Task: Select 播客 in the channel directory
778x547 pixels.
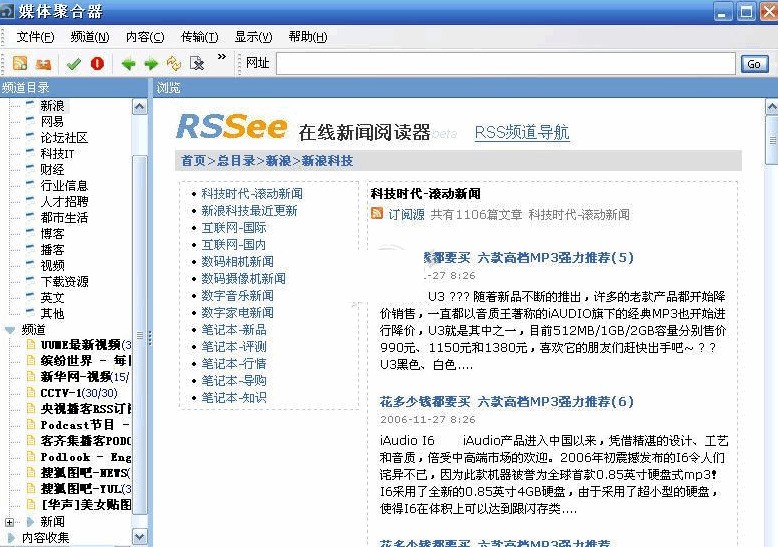Action: (x=52, y=250)
